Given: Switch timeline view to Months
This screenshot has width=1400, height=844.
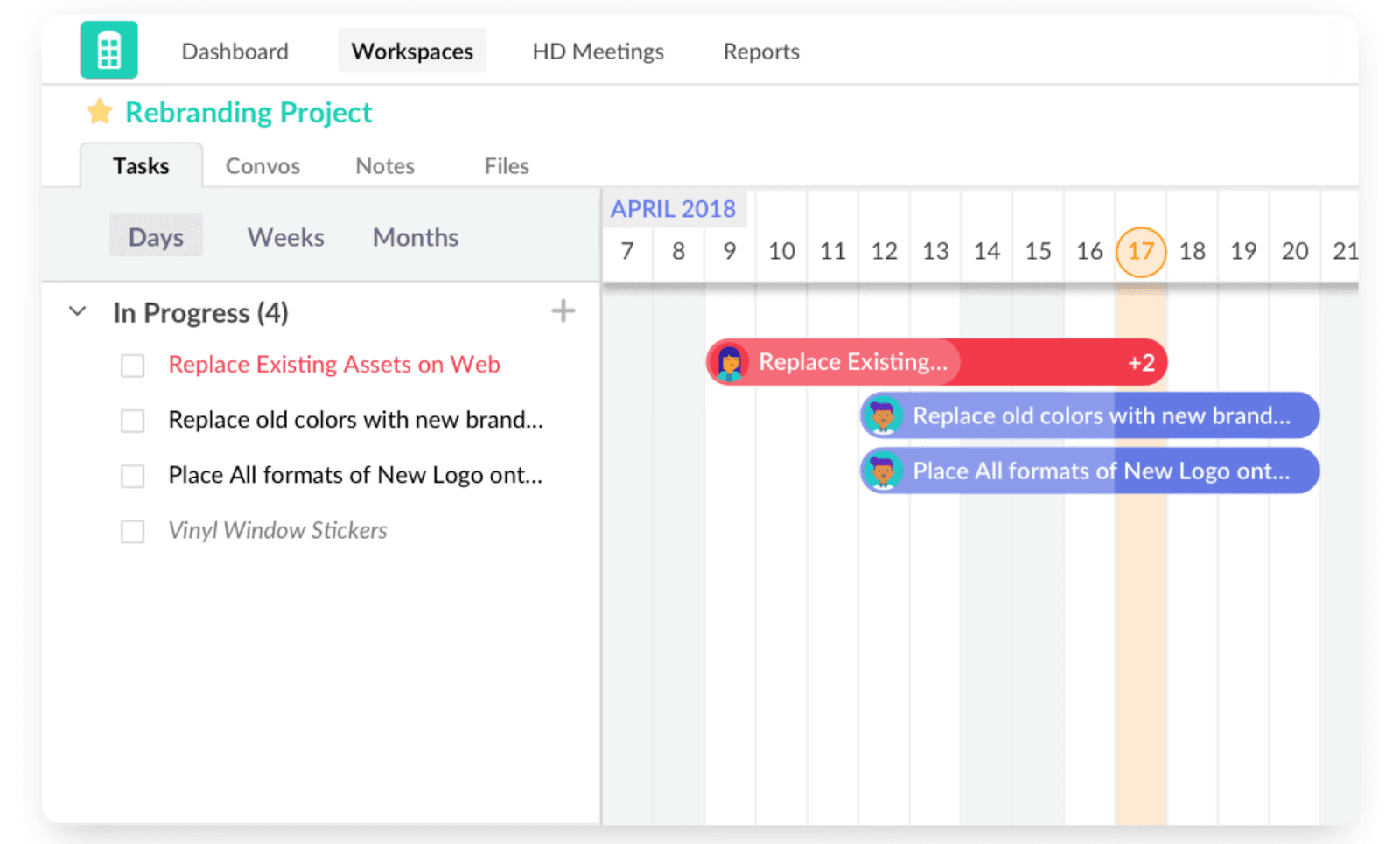Looking at the screenshot, I should point(416,237).
